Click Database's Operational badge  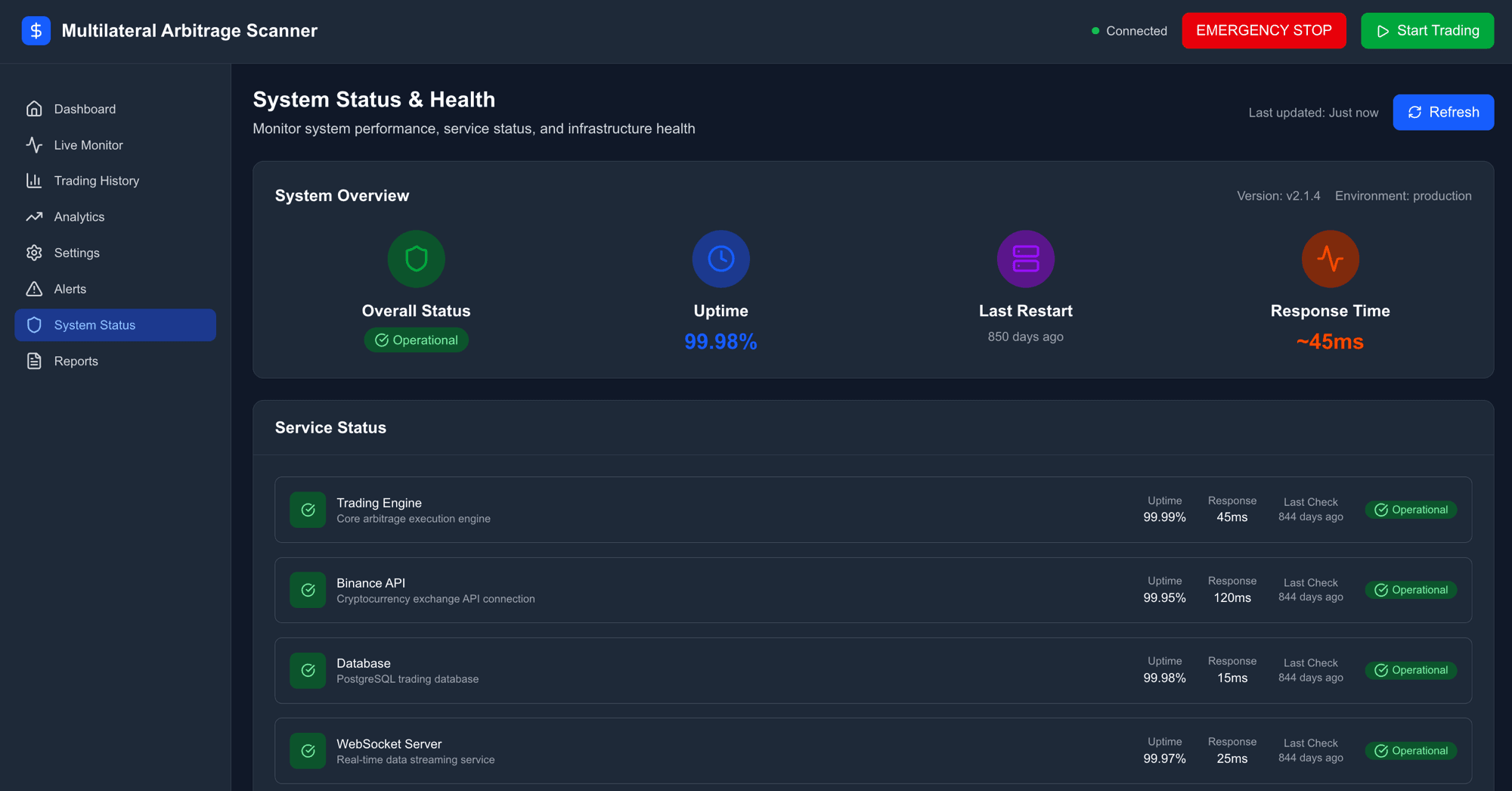pyautogui.click(x=1411, y=670)
